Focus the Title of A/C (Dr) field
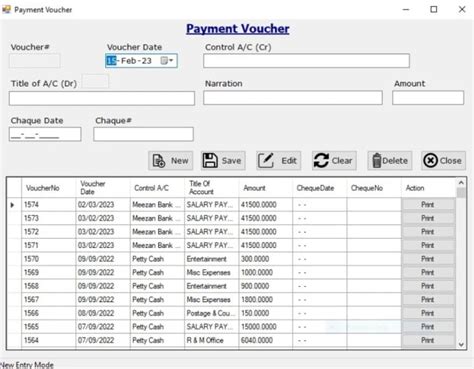The height and width of the screenshot is (369, 474). tap(102, 98)
